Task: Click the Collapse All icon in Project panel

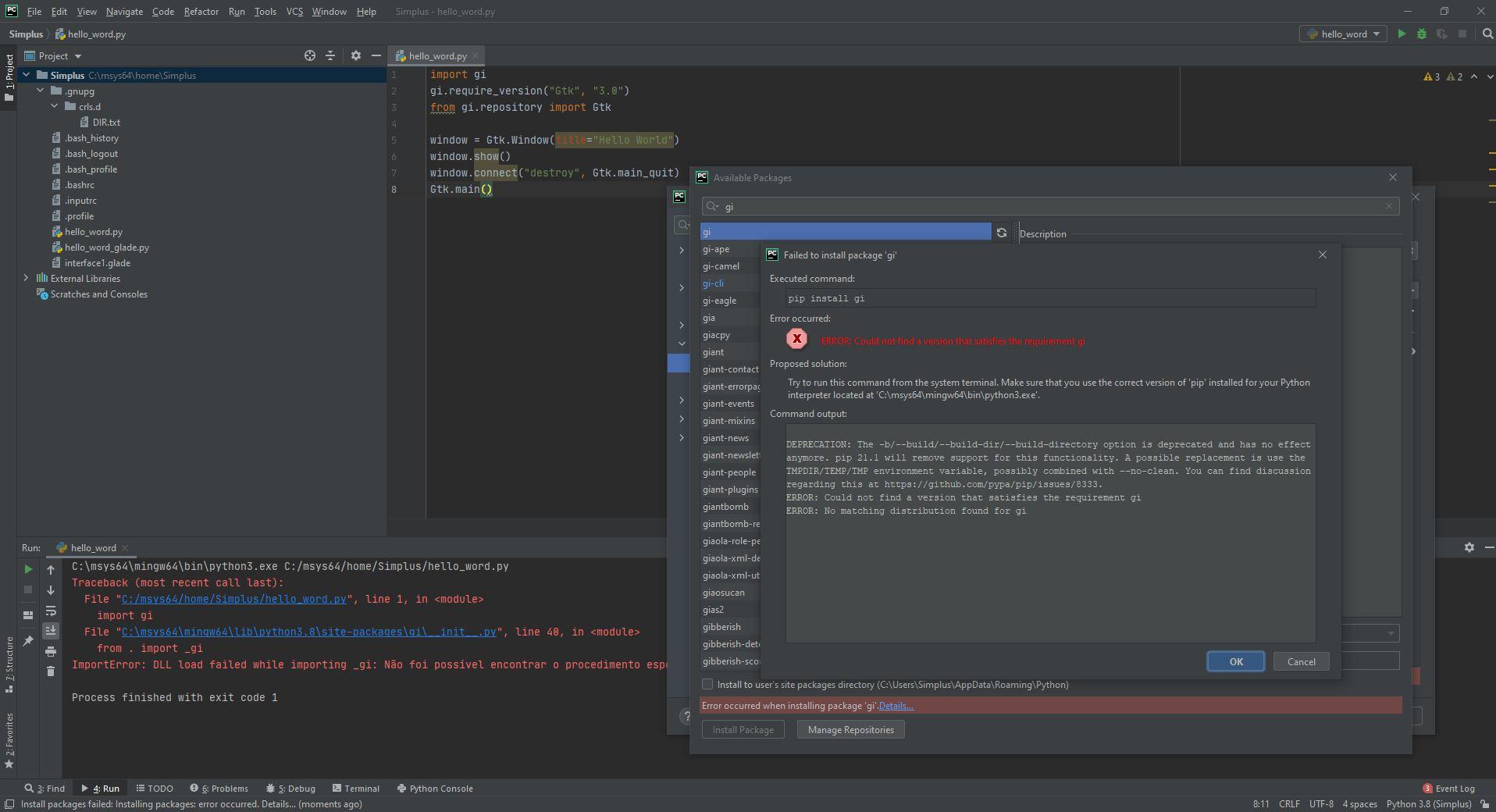Action: click(x=330, y=55)
